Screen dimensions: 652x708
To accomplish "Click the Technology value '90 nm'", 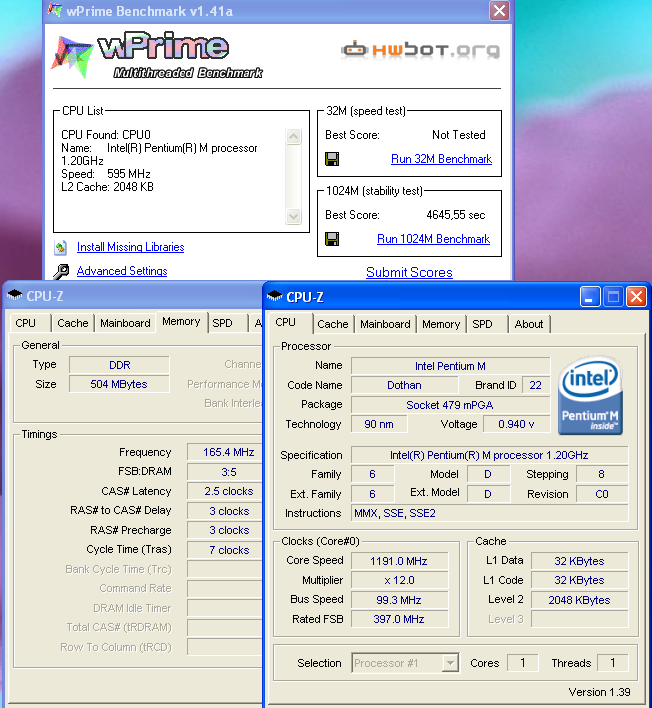I will pos(379,424).
